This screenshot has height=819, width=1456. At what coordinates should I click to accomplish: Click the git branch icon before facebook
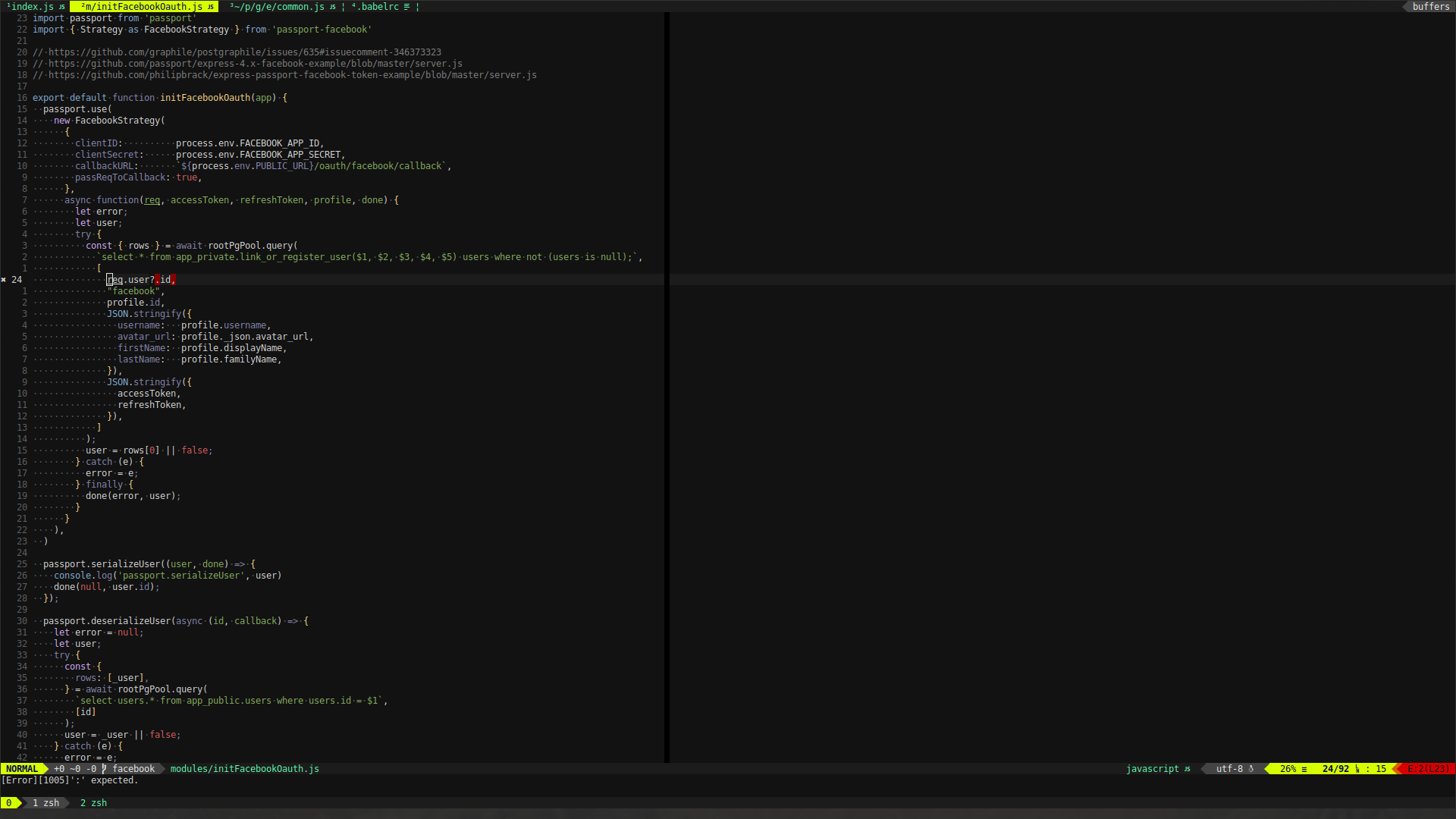pos(102,769)
